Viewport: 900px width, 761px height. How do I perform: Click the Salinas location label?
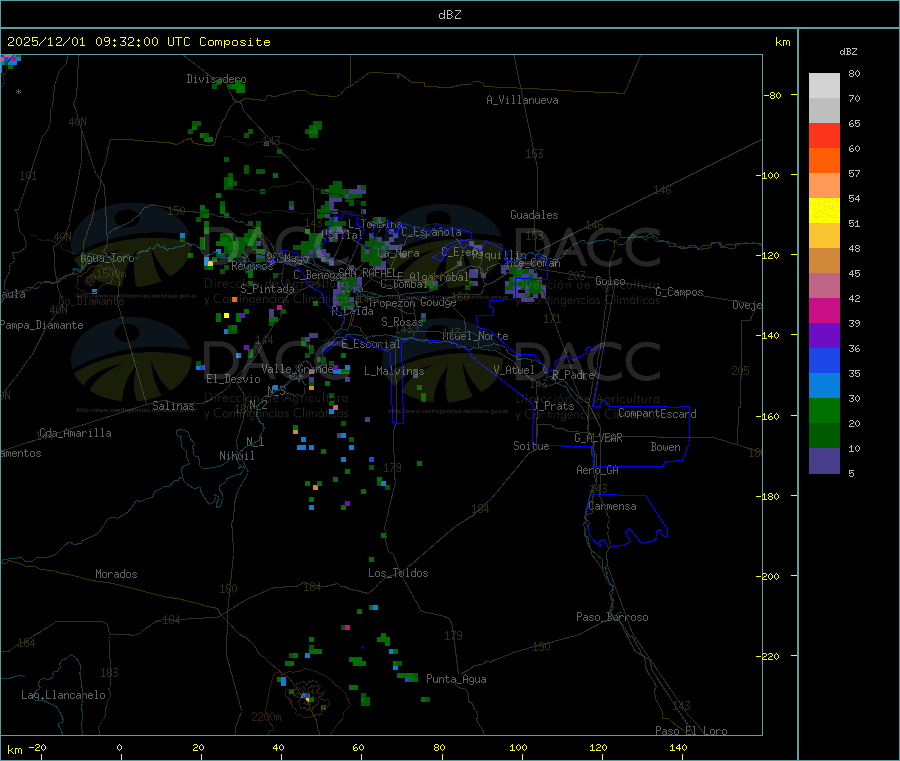173,406
